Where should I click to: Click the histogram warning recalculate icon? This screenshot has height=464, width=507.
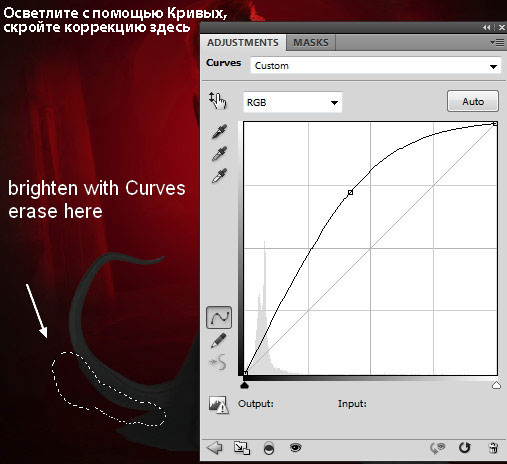tap(219, 405)
